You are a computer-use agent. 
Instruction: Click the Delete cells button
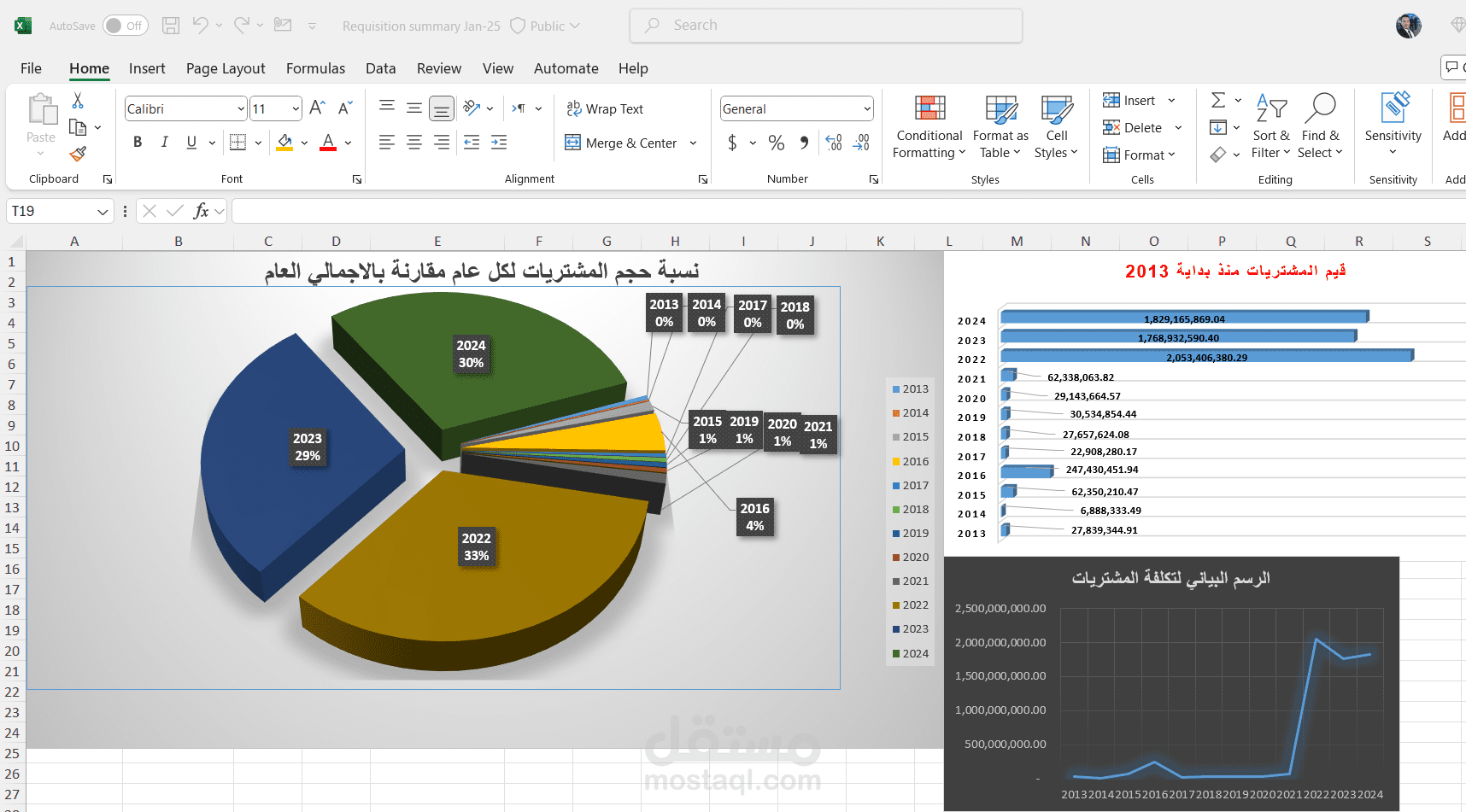point(1133,127)
